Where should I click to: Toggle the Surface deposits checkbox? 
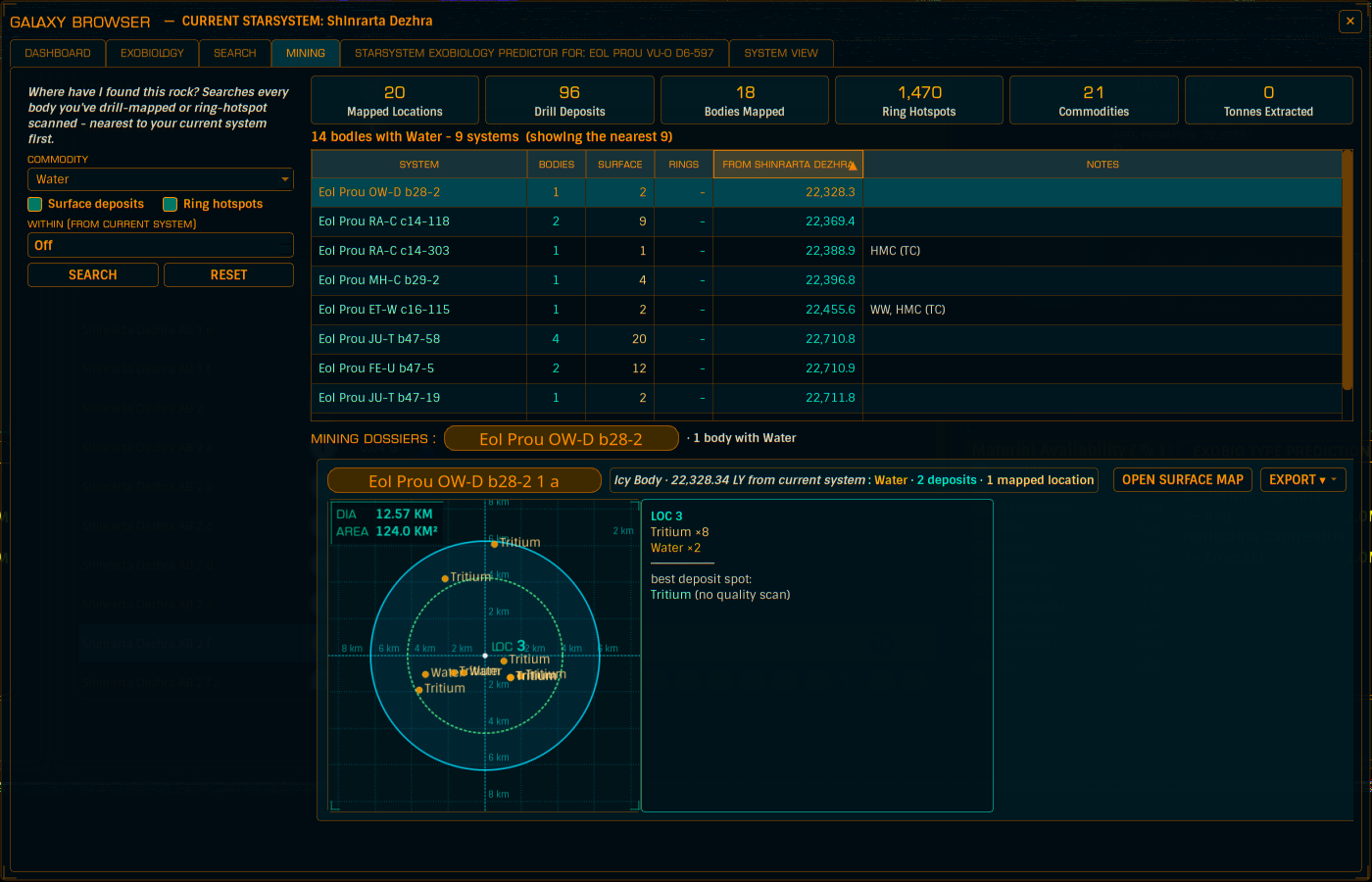click(x=35, y=204)
